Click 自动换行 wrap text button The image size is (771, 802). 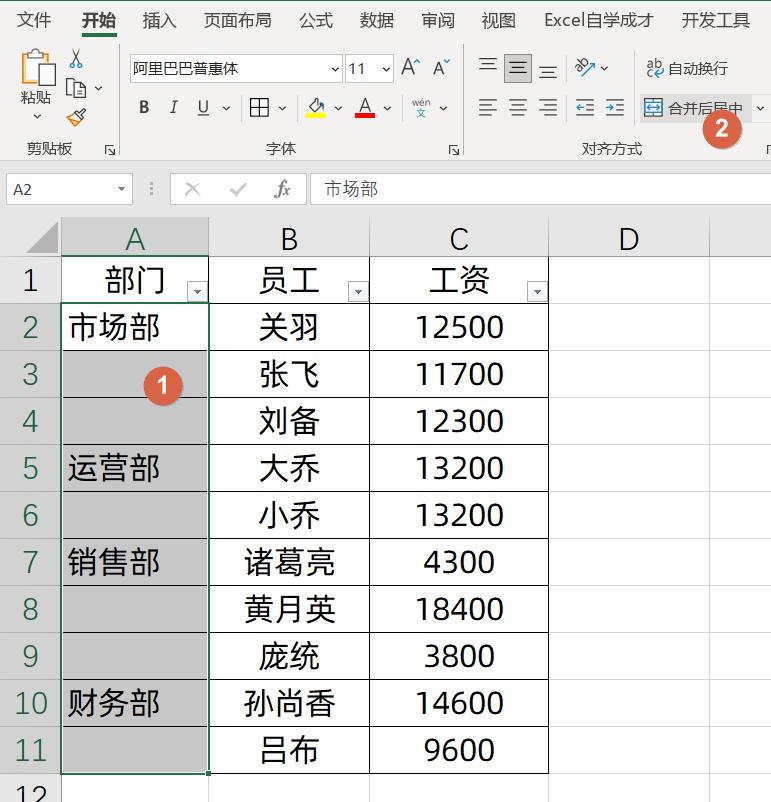pos(687,68)
